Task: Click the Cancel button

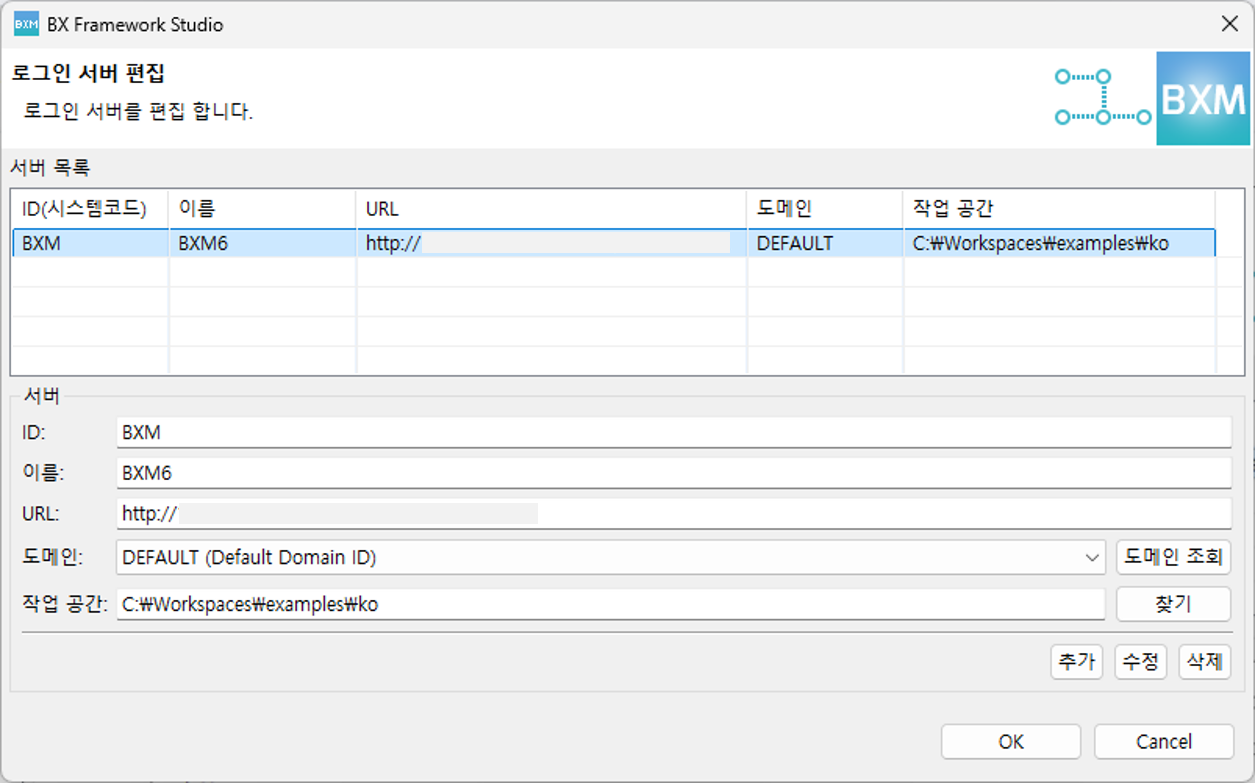Action: (x=1163, y=741)
